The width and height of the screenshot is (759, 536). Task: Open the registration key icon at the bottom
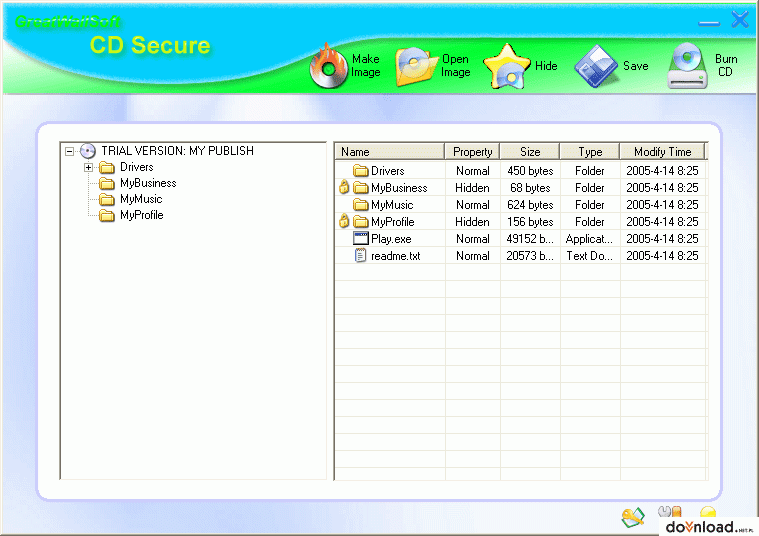point(633,518)
